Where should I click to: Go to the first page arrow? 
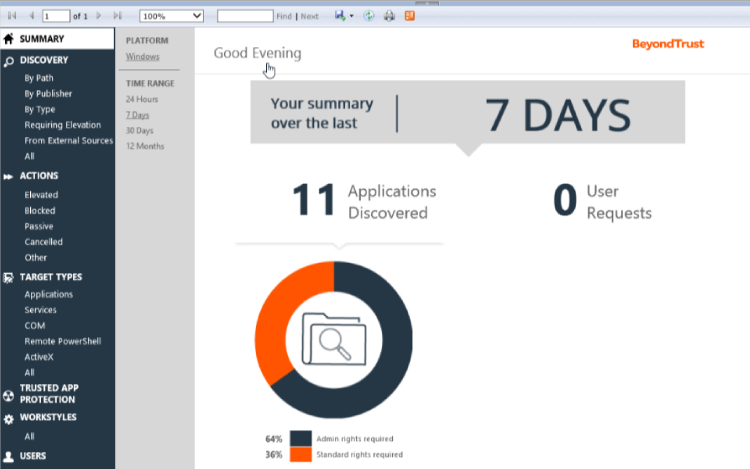[x=12, y=16]
